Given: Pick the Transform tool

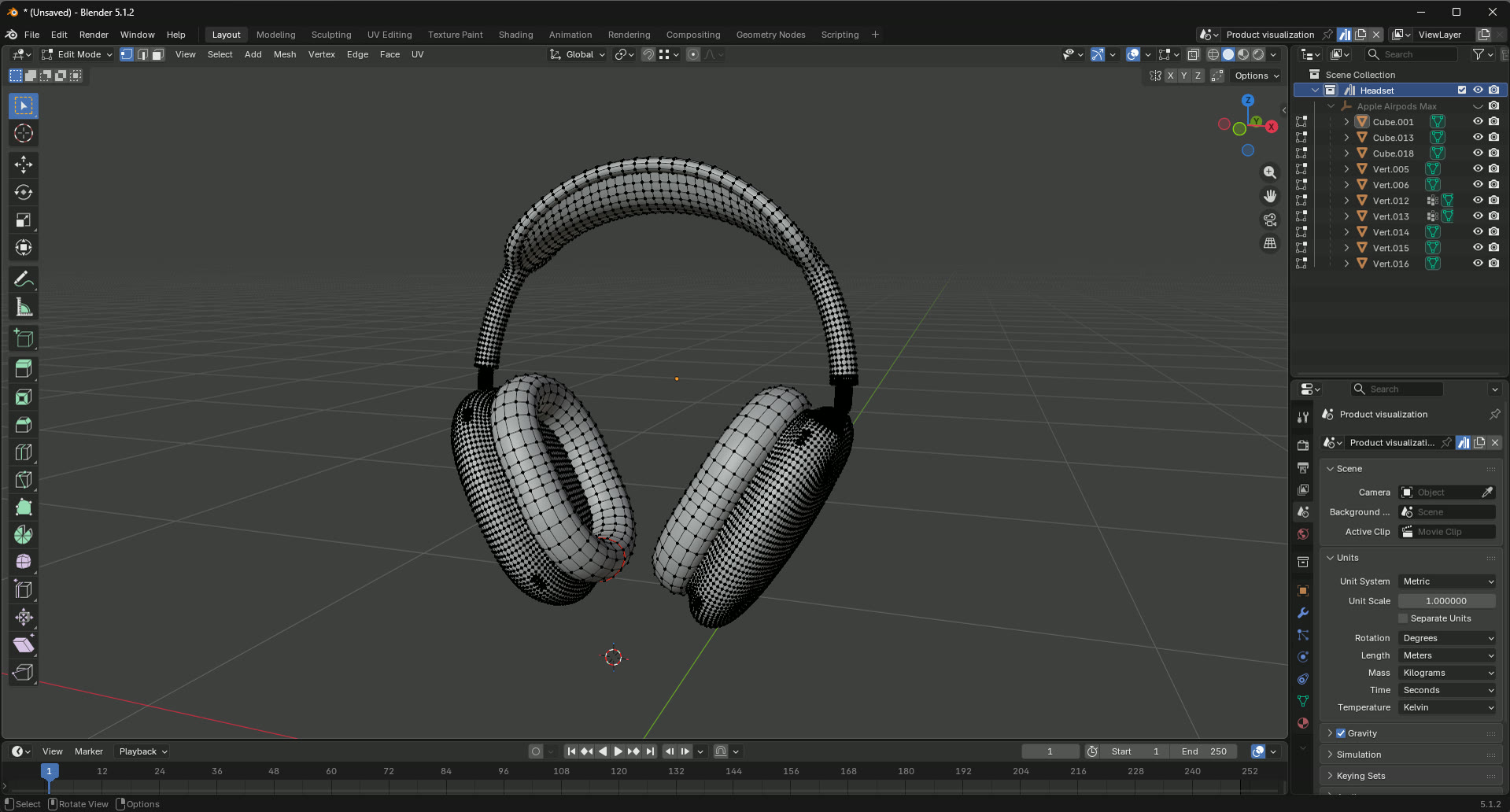Looking at the screenshot, I should tap(24, 248).
